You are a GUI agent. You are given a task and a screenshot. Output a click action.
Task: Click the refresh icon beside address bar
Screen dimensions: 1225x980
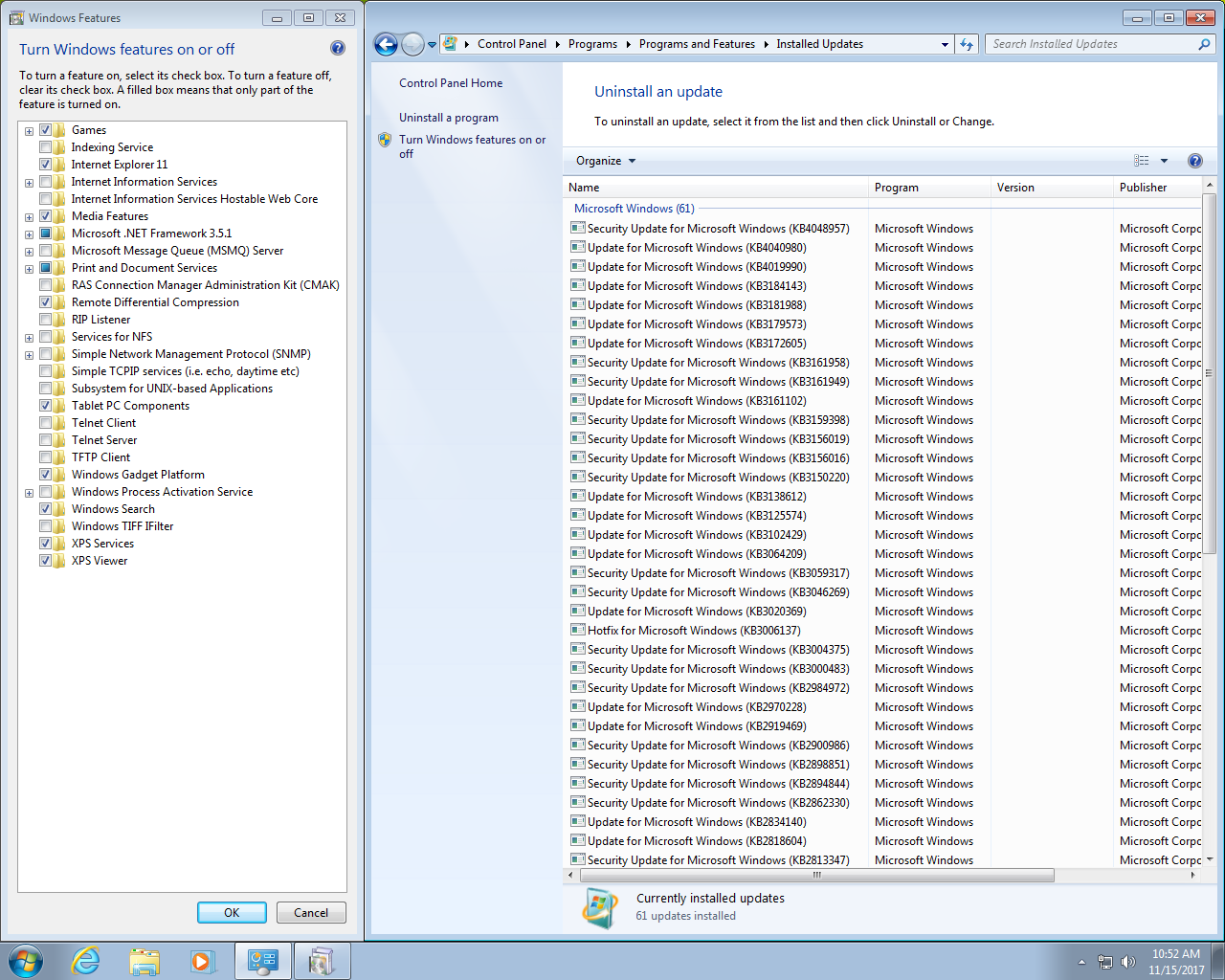[967, 44]
